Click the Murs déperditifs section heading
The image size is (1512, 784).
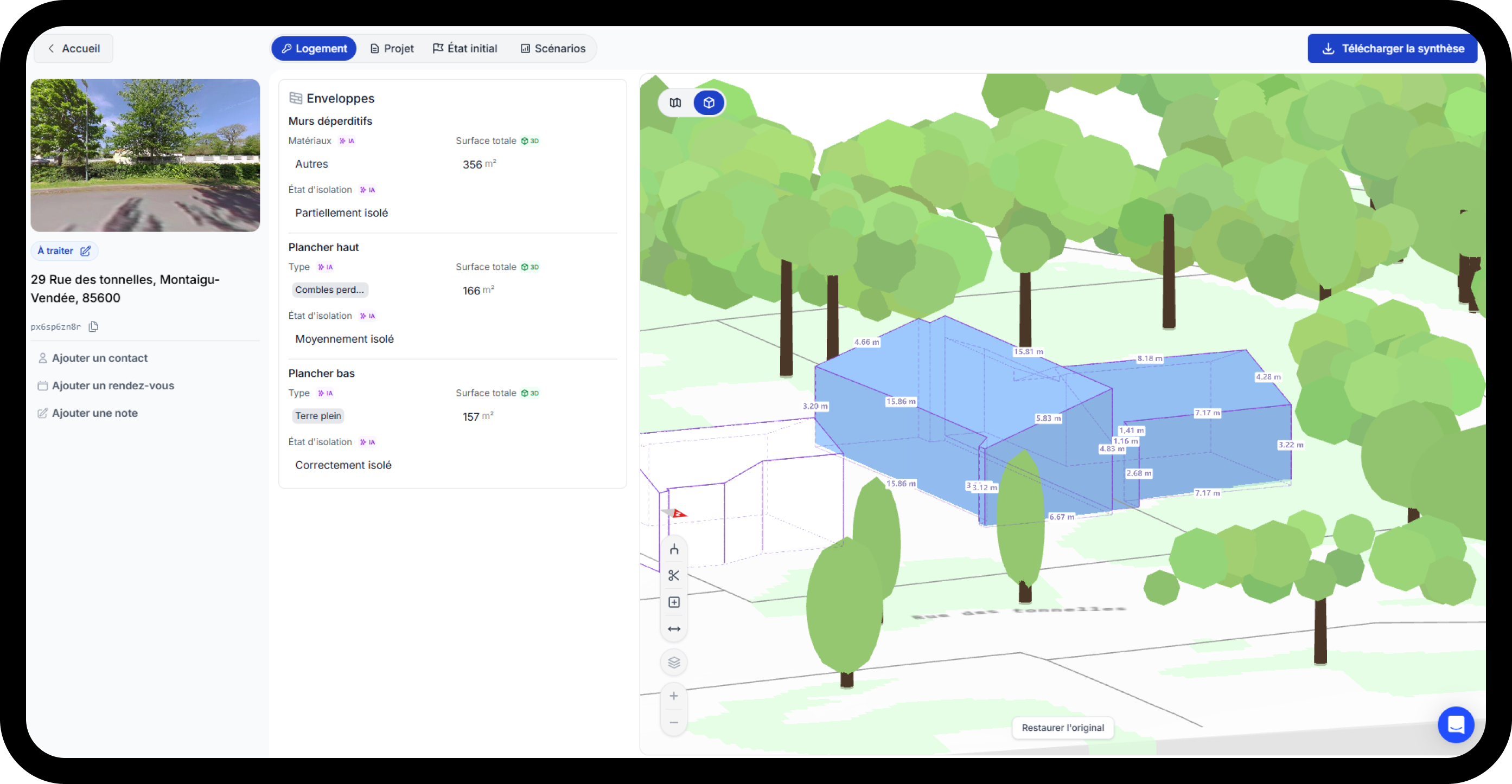pyautogui.click(x=330, y=121)
